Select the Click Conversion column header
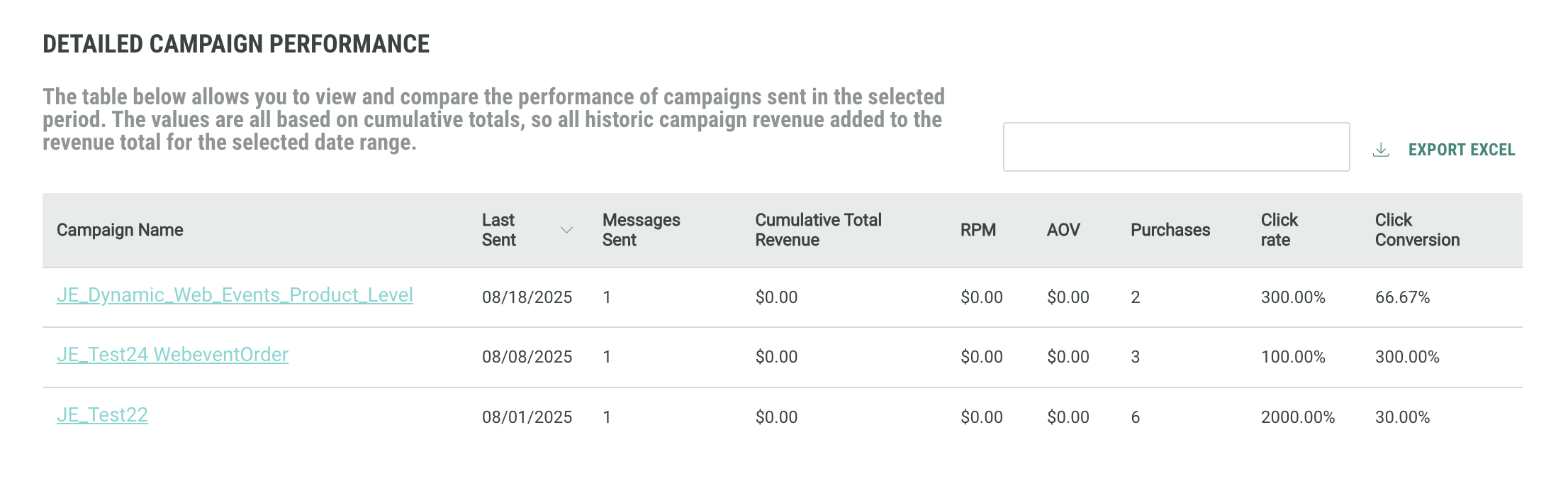This screenshot has width=1568, height=491. point(1416,230)
